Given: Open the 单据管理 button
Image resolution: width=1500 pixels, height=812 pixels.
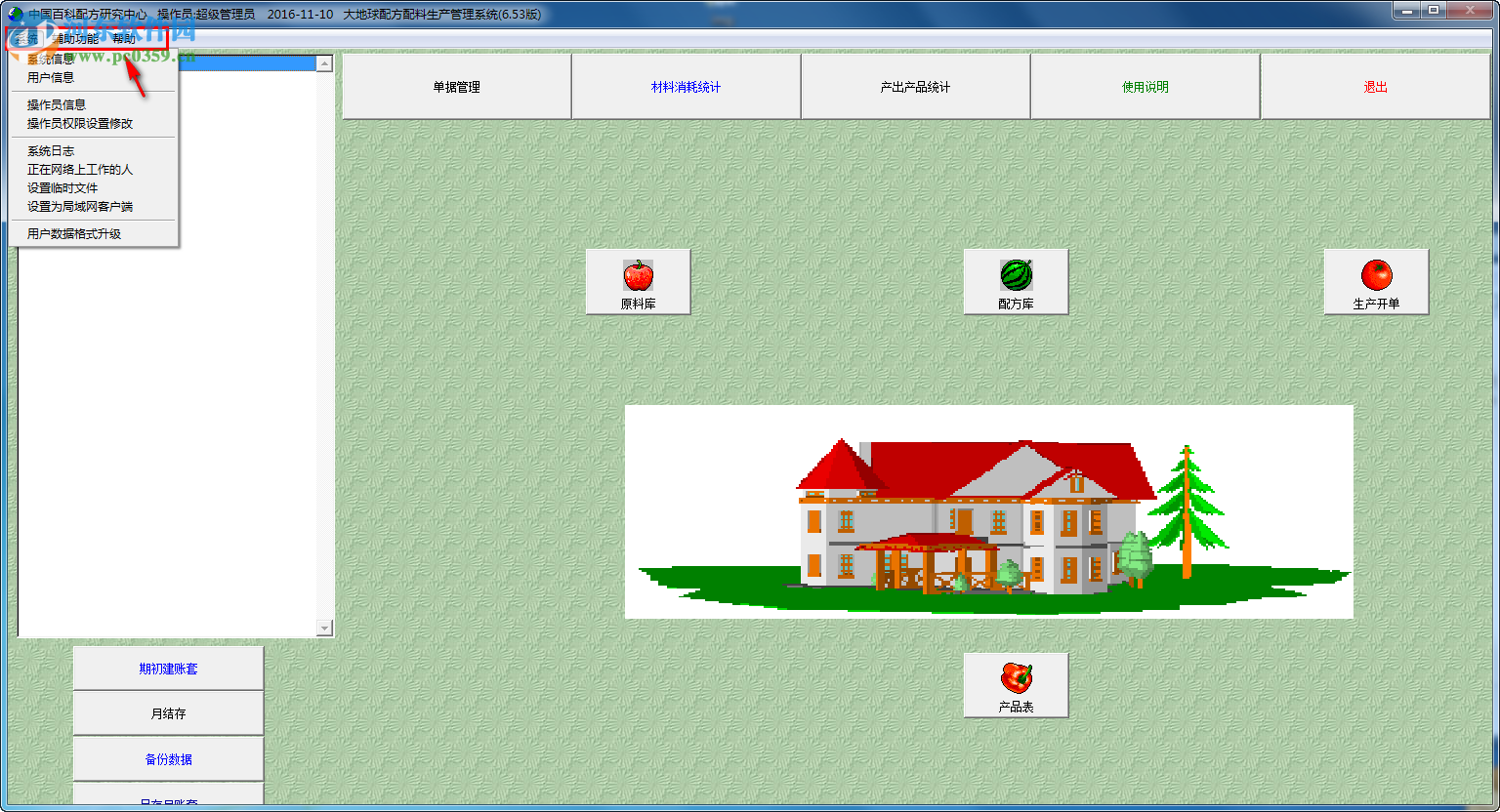Looking at the screenshot, I should click(x=457, y=87).
